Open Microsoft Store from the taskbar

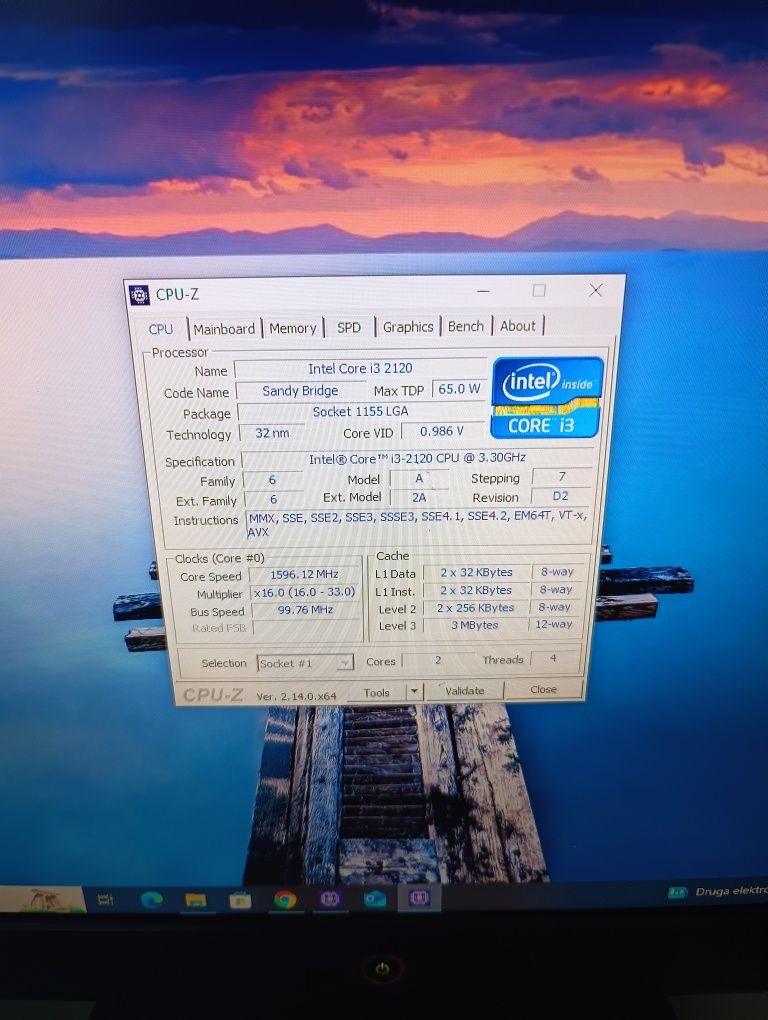tap(240, 900)
